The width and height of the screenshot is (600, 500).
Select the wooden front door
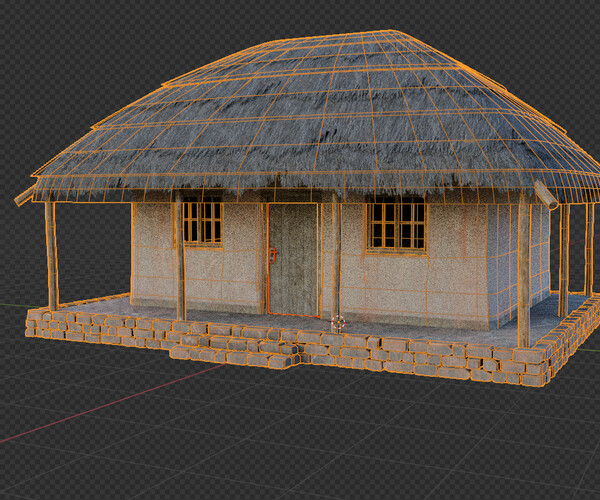pyautogui.click(x=293, y=259)
